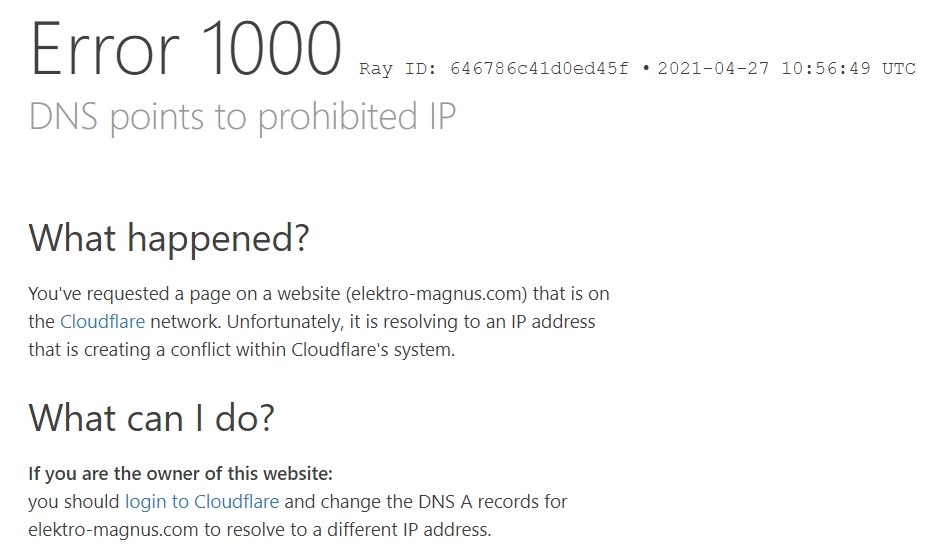Click the Ray ID hash value 646786c41d0ed45f
Image resolution: width=930 pixels, height=556 pixels.
coord(539,69)
